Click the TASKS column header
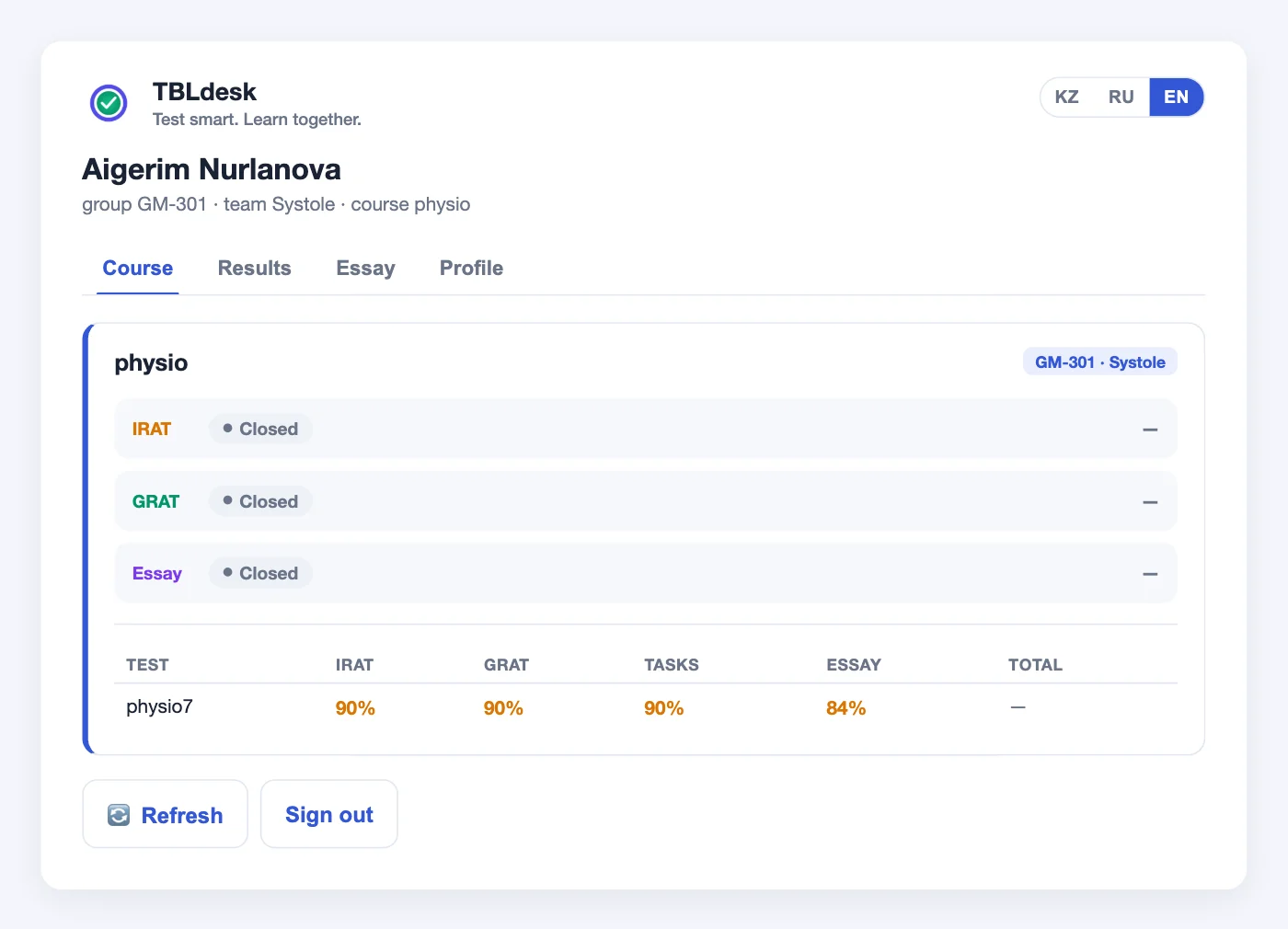1288x929 pixels. pyautogui.click(x=671, y=665)
